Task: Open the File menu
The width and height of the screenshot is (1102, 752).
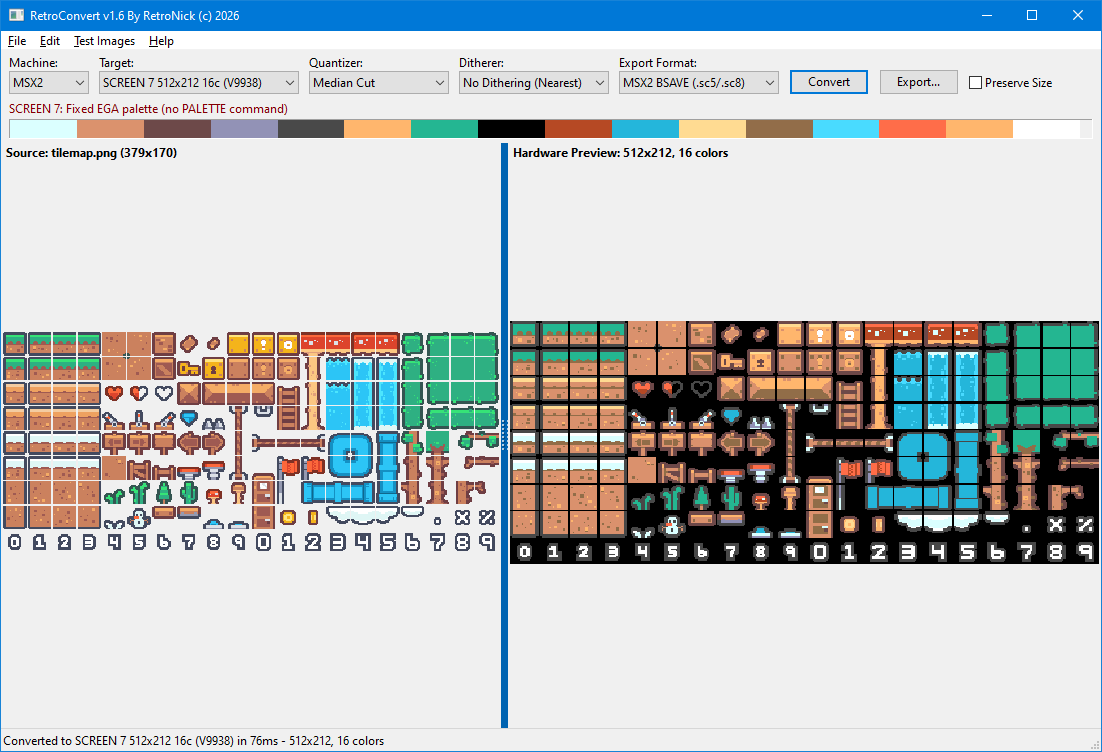Action: (x=17, y=41)
